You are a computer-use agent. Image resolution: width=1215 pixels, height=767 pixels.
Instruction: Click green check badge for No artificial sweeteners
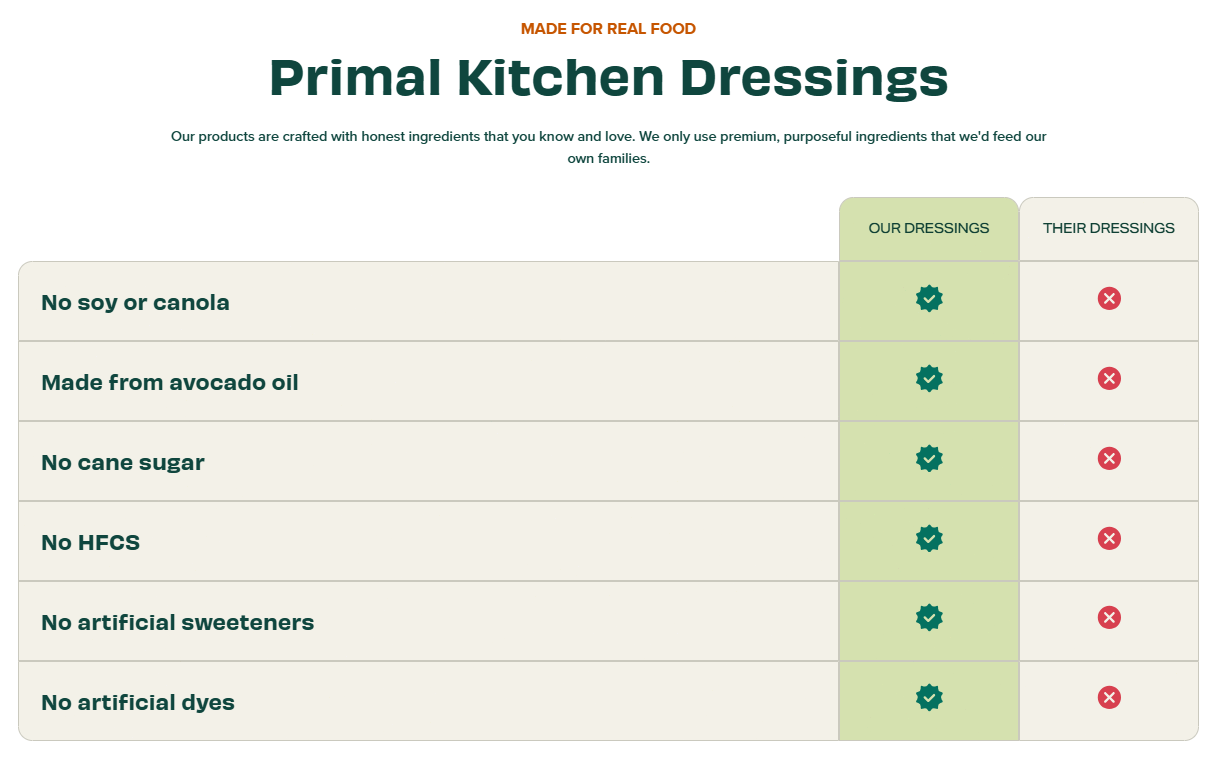coord(929,617)
